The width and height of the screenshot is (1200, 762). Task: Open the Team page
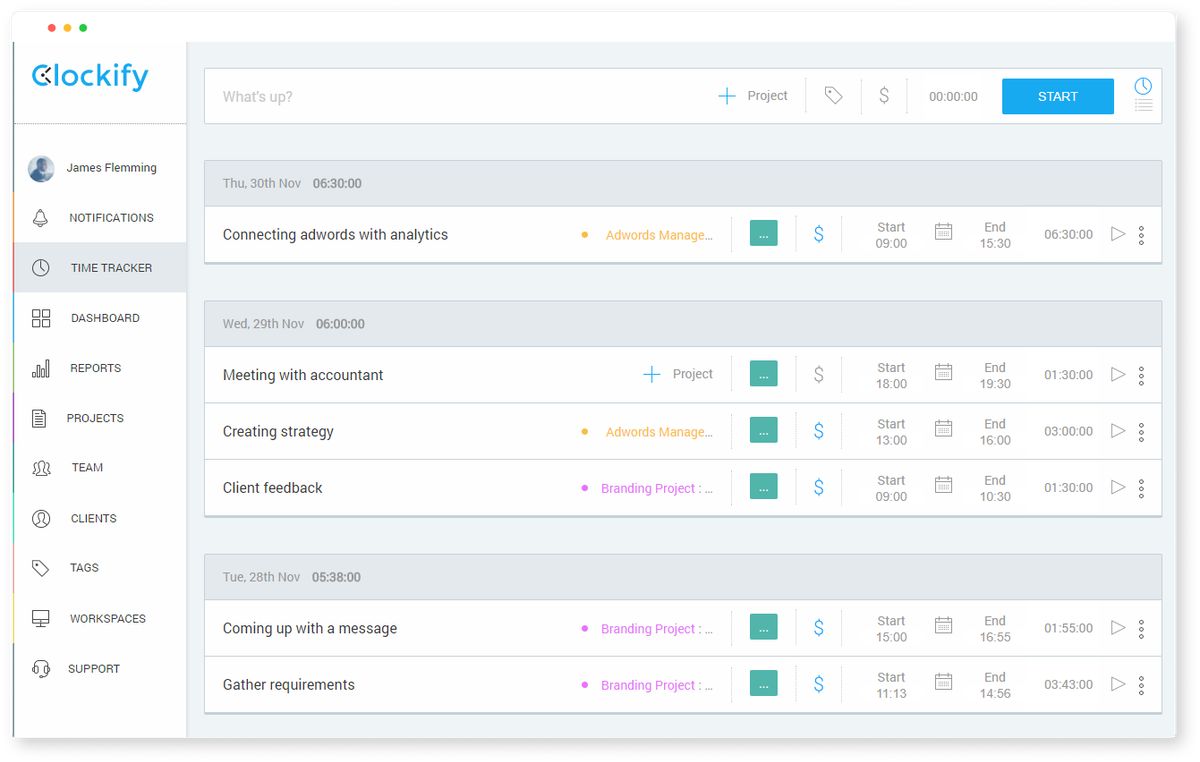(x=87, y=467)
